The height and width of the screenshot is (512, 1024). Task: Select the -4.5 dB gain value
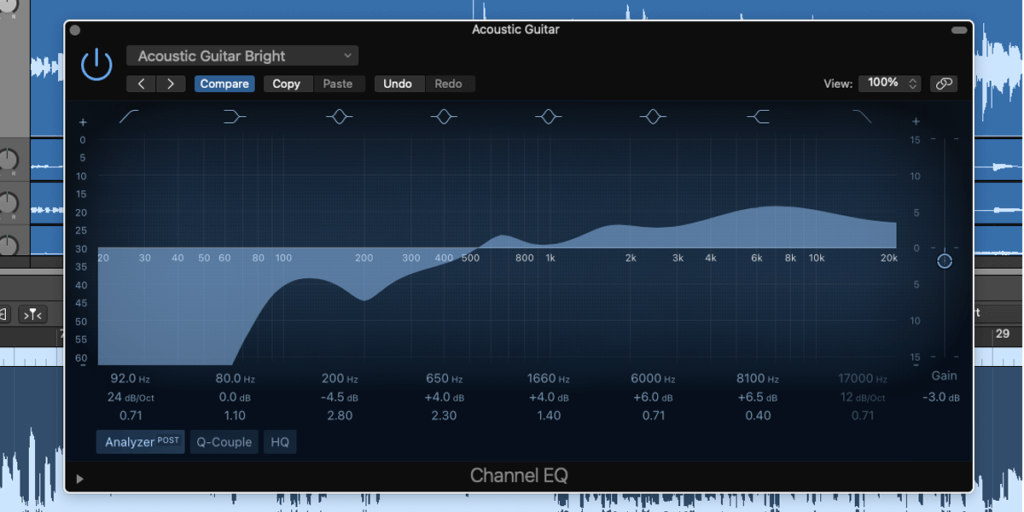tap(340, 397)
